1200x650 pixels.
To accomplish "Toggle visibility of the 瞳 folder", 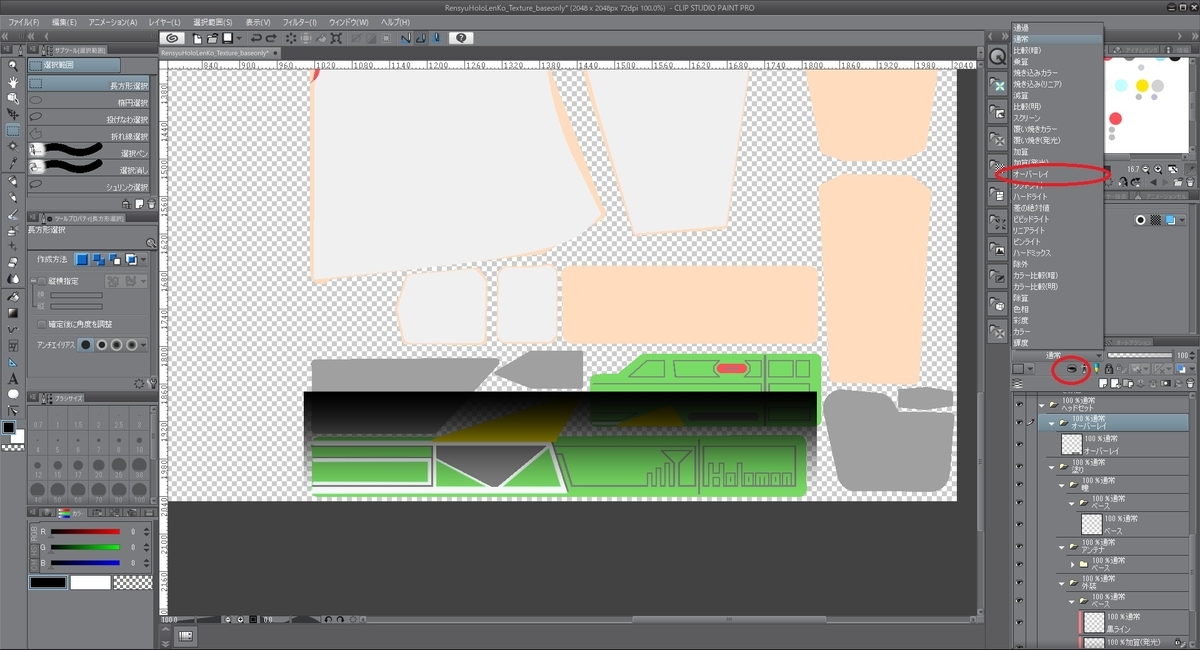I will (1019, 485).
